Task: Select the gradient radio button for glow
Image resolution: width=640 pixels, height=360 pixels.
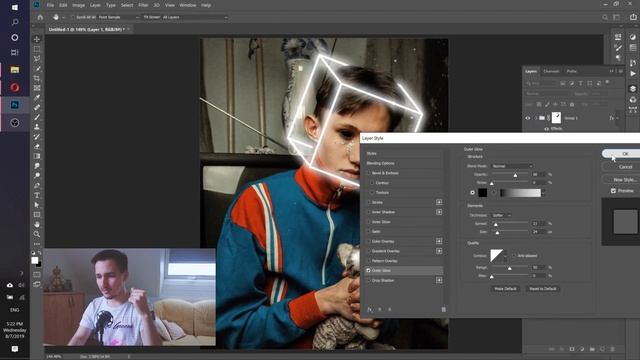Action: [494, 192]
